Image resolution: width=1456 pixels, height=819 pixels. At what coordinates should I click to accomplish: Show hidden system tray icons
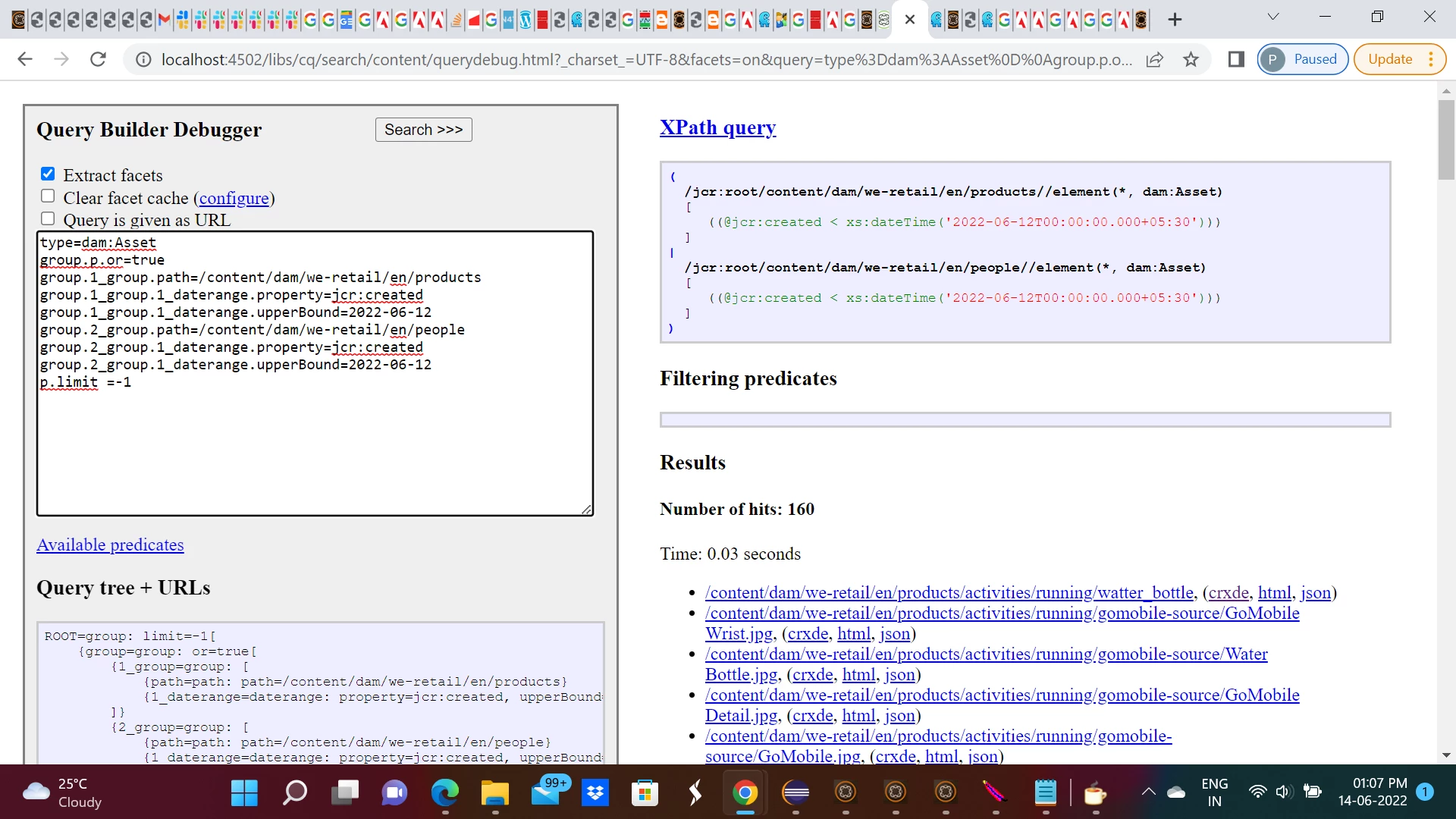[1148, 792]
